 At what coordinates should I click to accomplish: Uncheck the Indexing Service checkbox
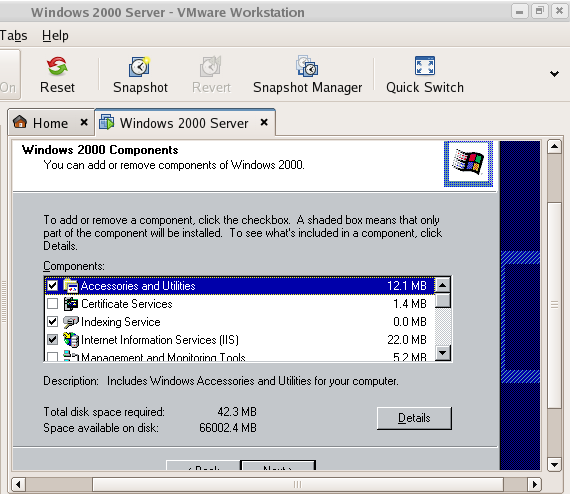(53, 322)
